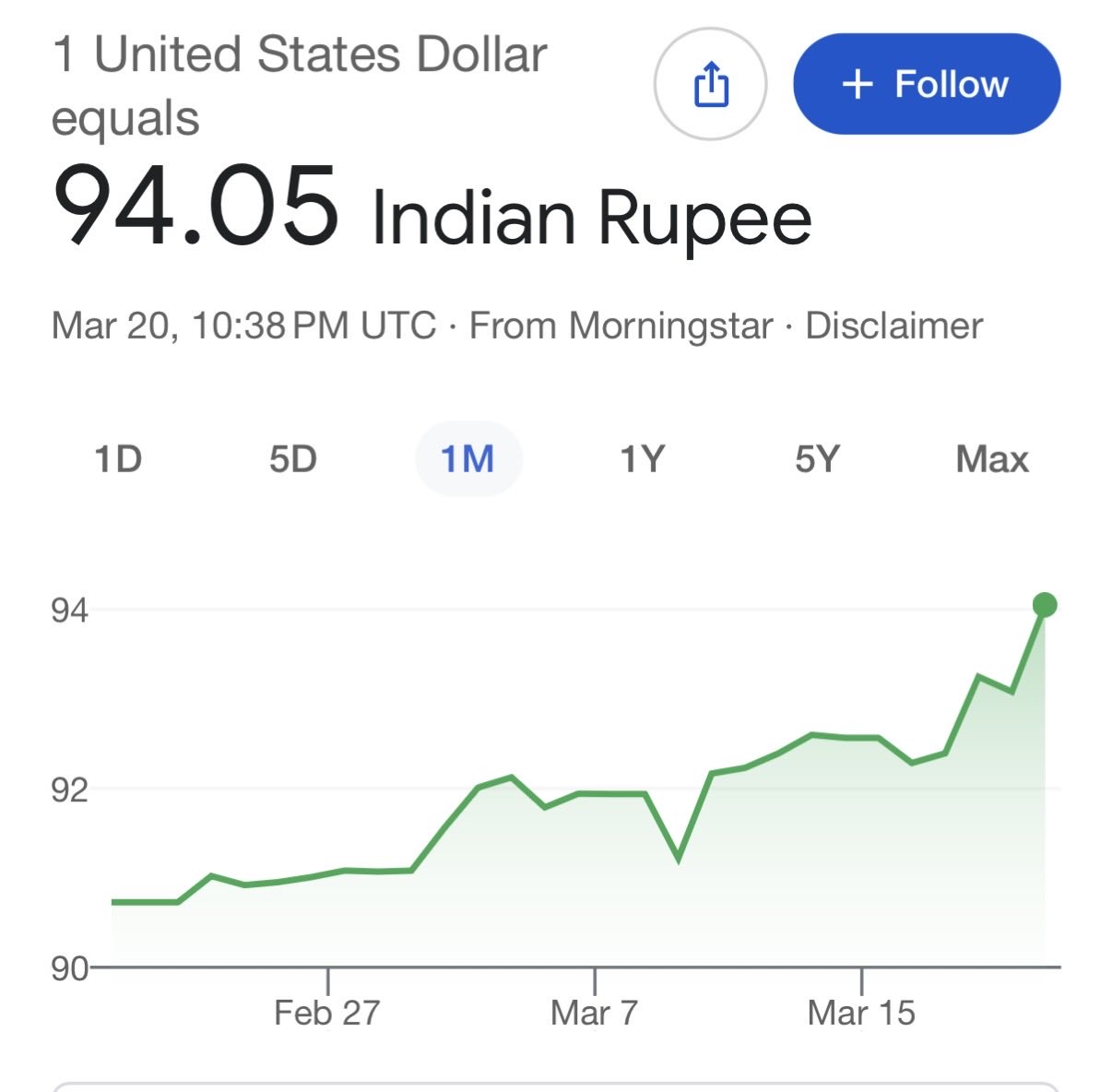Click the Mar 15 date axis label
1112x1092 pixels.
click(x=861, y=1013)
